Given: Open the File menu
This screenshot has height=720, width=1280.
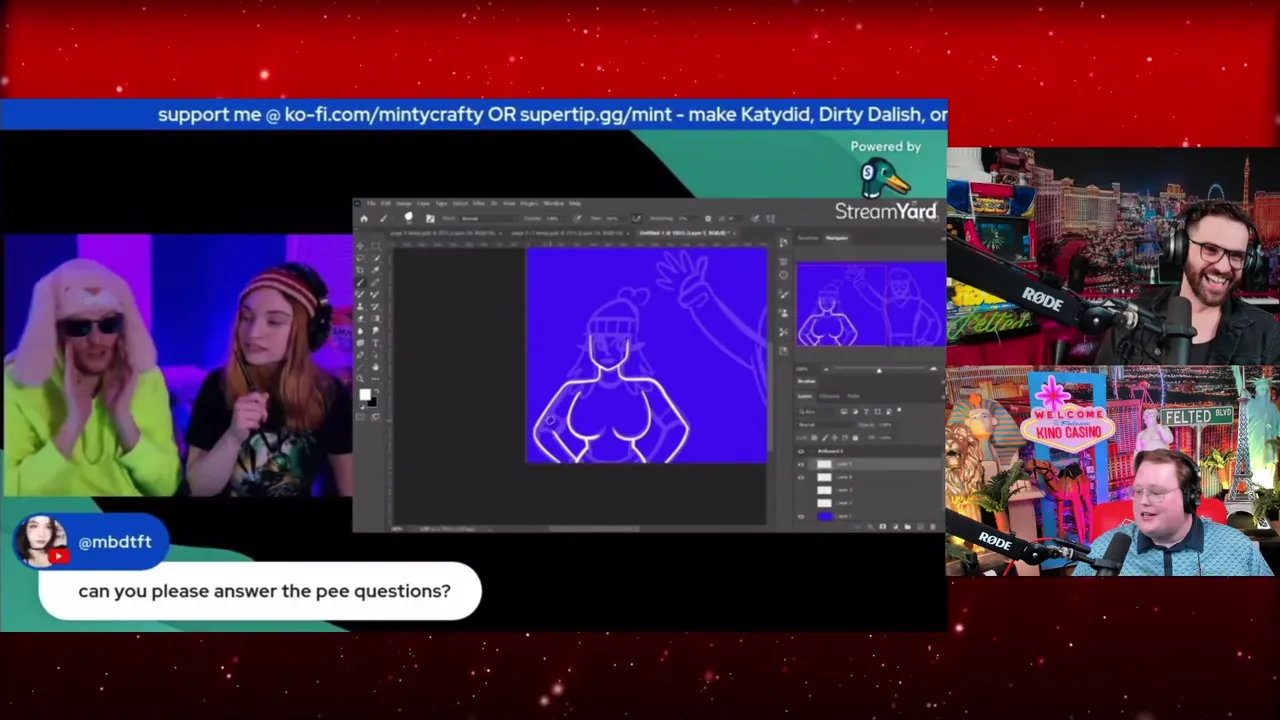Looking at the screenshot, I should [x=371, y=203].
